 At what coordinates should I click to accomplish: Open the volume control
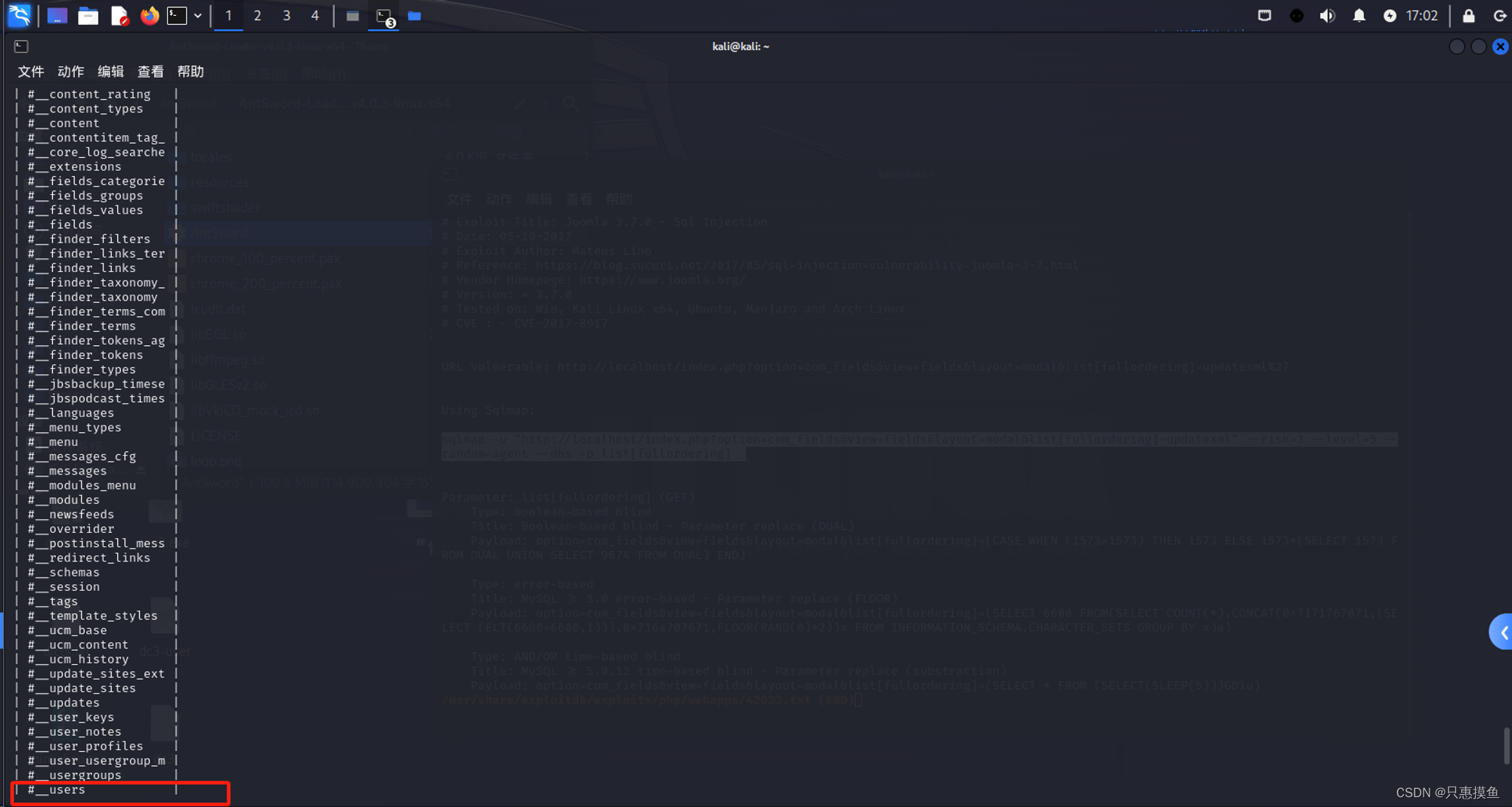[1328, 16]
